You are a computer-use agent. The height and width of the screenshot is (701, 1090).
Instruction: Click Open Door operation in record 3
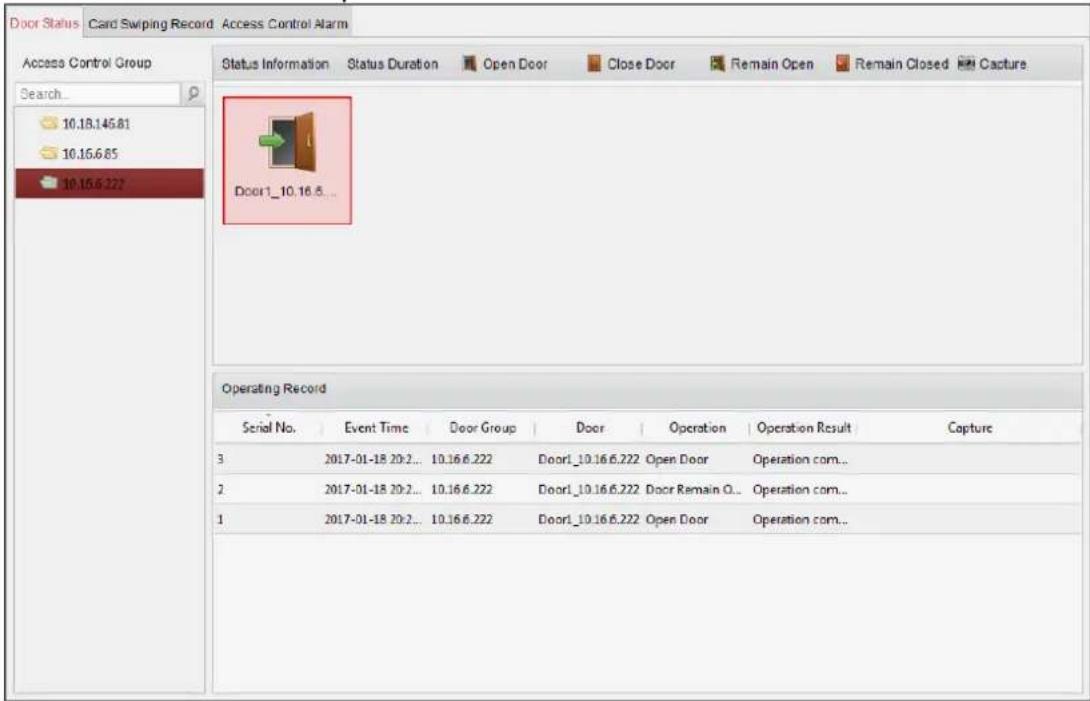point(677,460)
